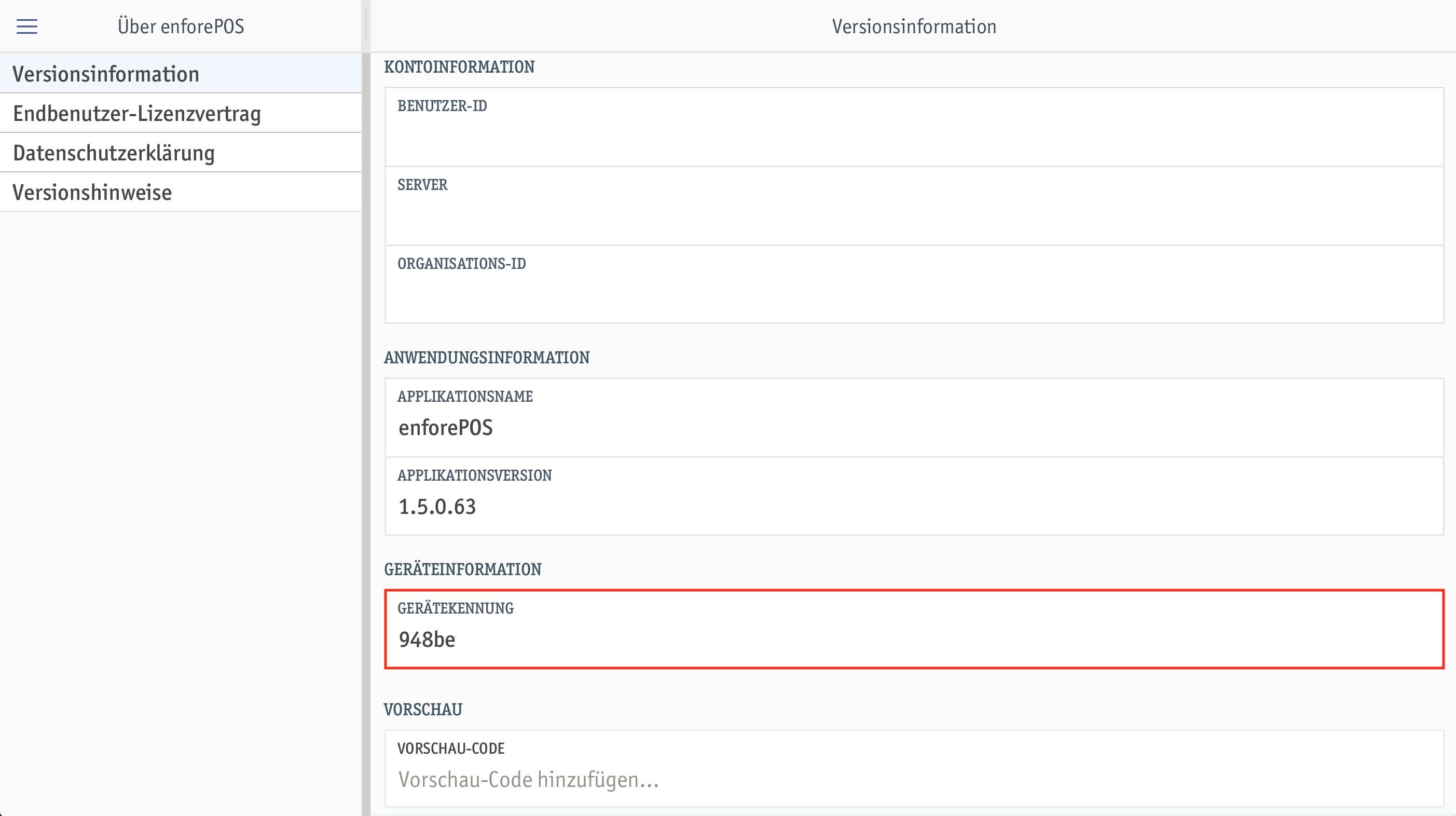Click the Benutzer-ID field
This screenshot has width=1456, height=816.
click(x=914, y=127)
